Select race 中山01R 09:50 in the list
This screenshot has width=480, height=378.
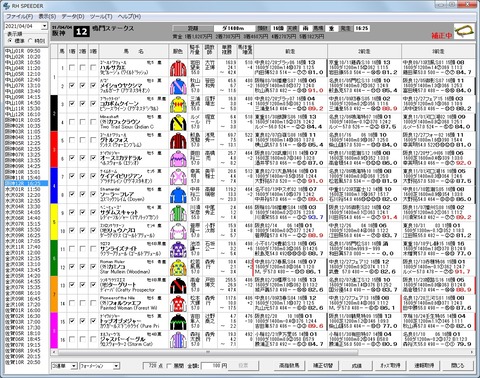tap(23, 51)
